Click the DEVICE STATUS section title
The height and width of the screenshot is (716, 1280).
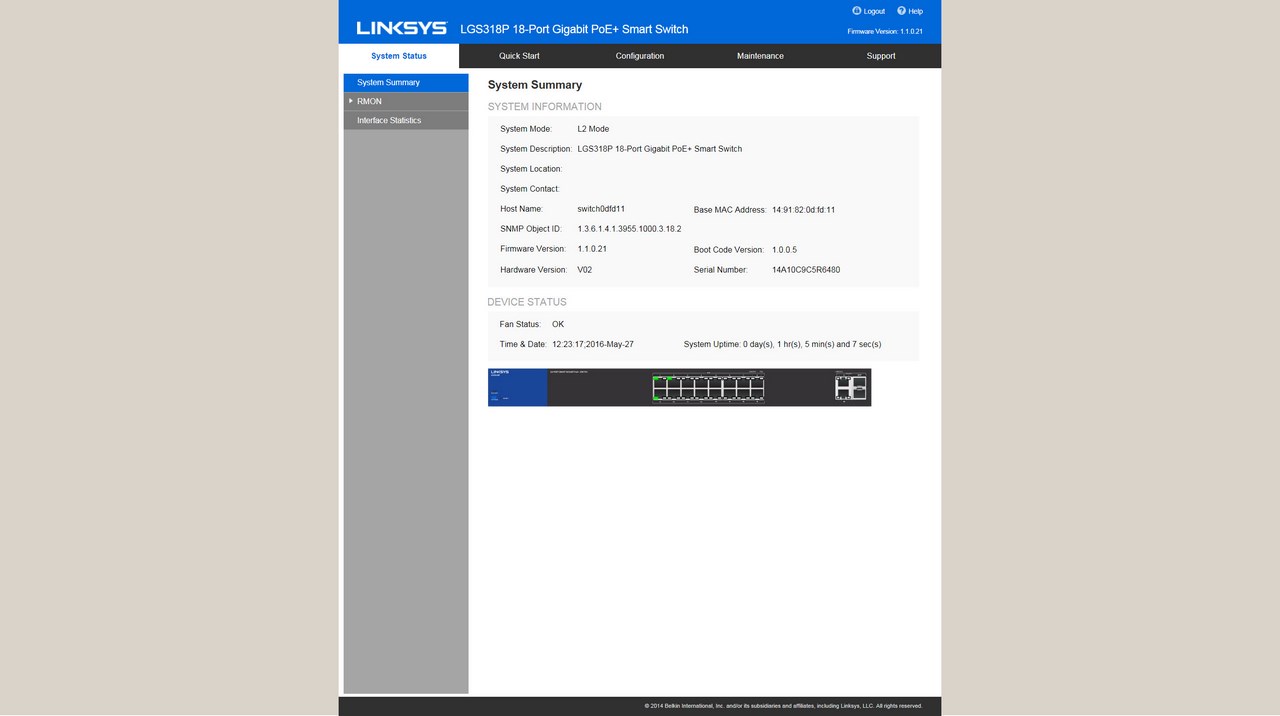pyautogui.click(x=527, y=302)
